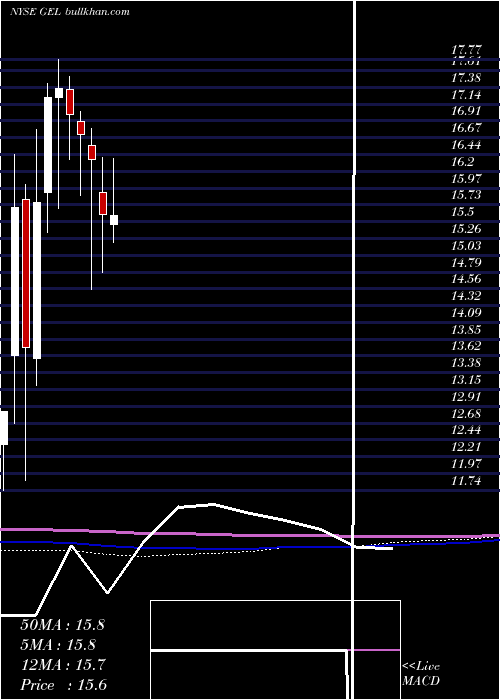Click the 11.97 price level label

click(x=466, y=463)
